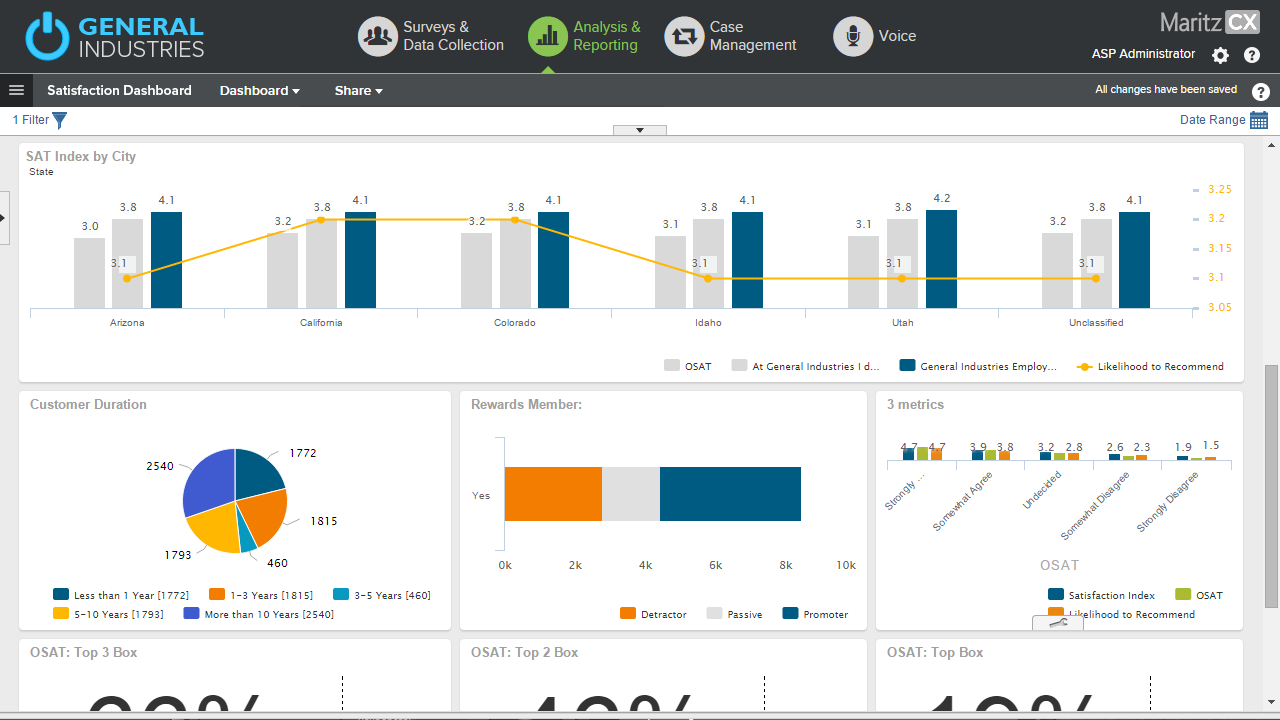Screen dimensions: 1280x720
Task: Click the ASP Administrator account link
Action: (1143, 54)
